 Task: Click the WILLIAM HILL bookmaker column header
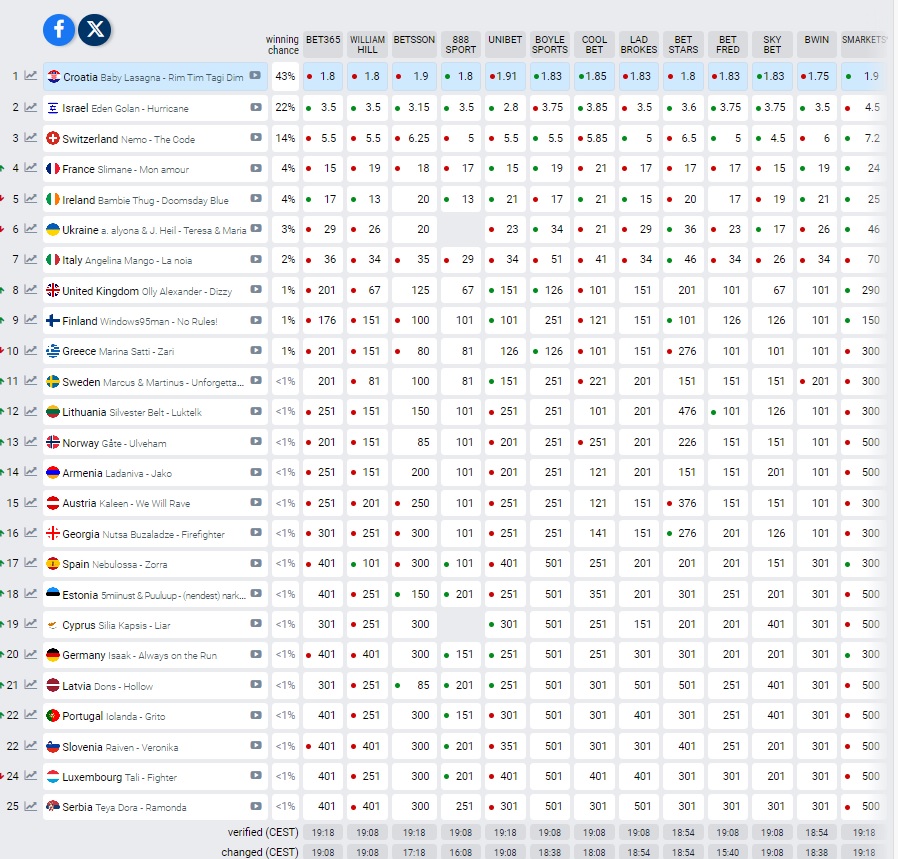(x=367, y=44)
